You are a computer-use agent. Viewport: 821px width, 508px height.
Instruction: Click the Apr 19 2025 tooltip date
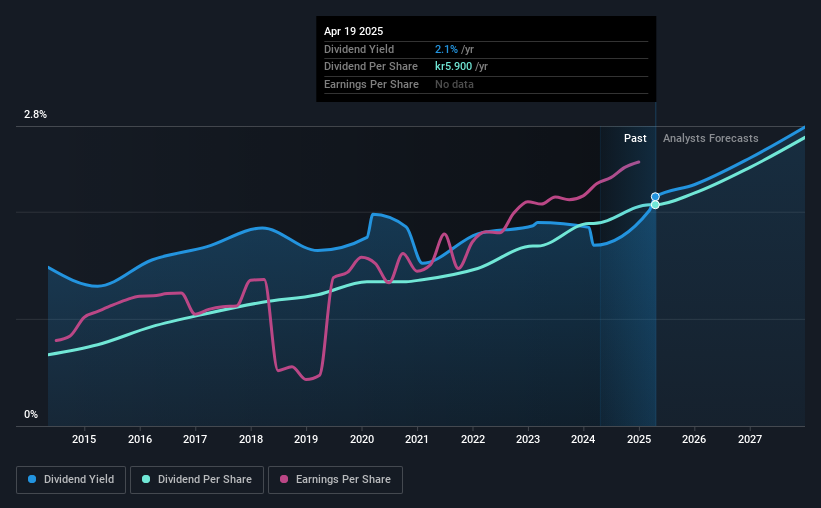353,31
